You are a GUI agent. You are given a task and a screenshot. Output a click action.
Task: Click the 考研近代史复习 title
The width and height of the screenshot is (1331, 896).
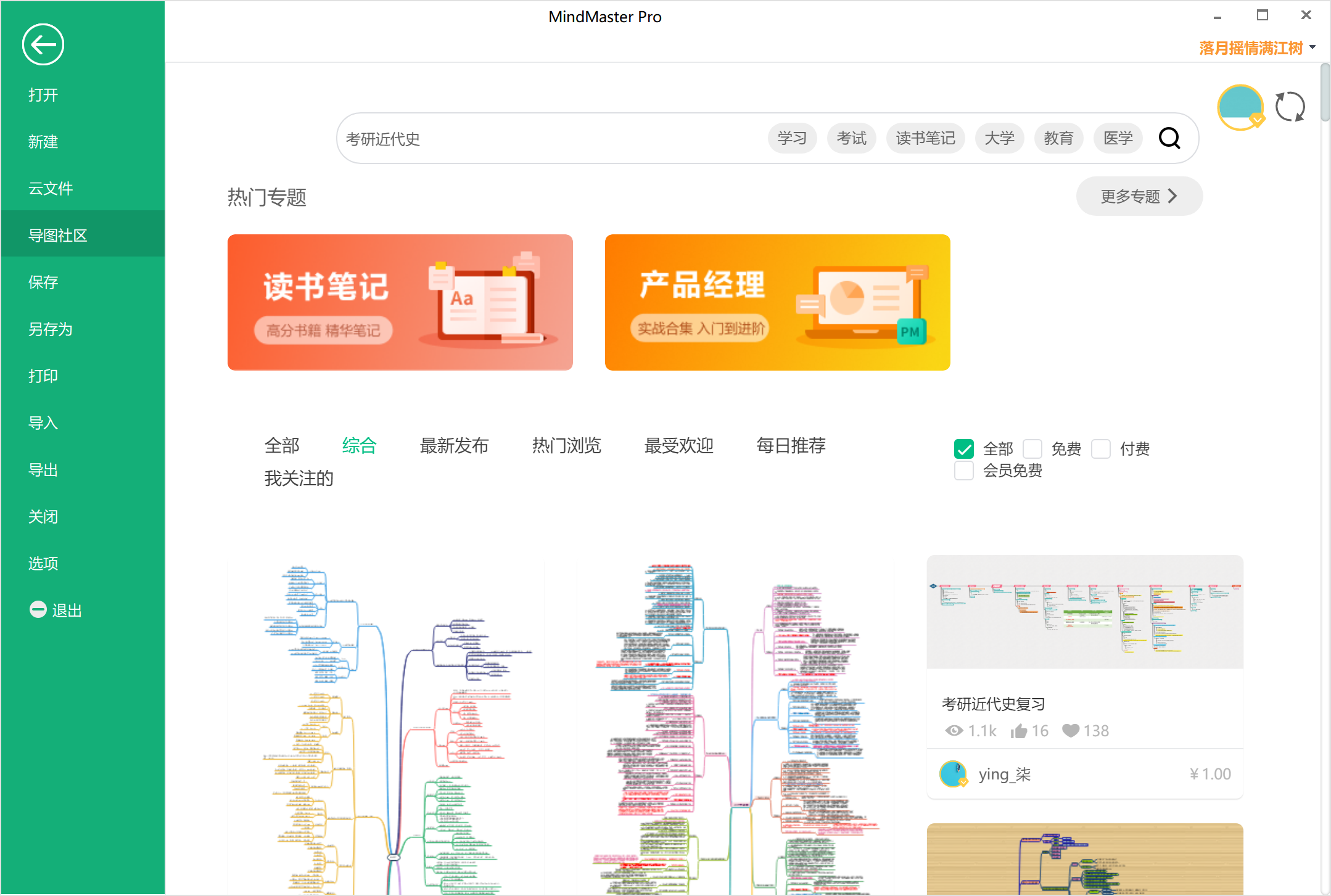(x=993, y=704)
